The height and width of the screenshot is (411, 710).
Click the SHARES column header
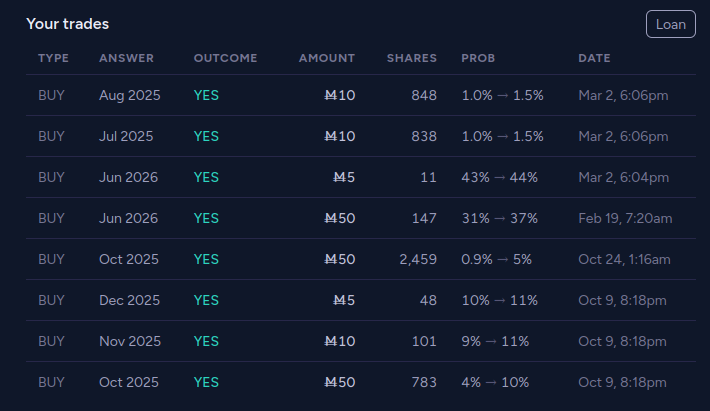pos(412,58)
